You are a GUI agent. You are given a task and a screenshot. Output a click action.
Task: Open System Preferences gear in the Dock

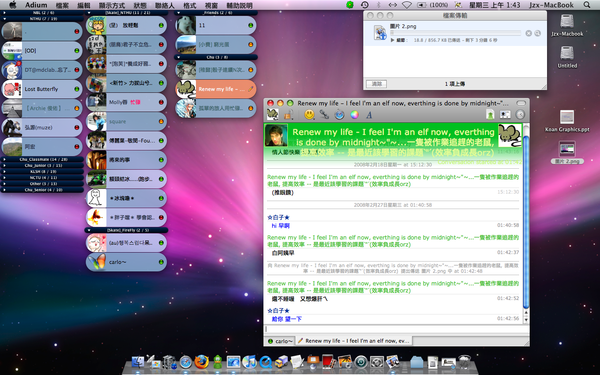[377, 362]
